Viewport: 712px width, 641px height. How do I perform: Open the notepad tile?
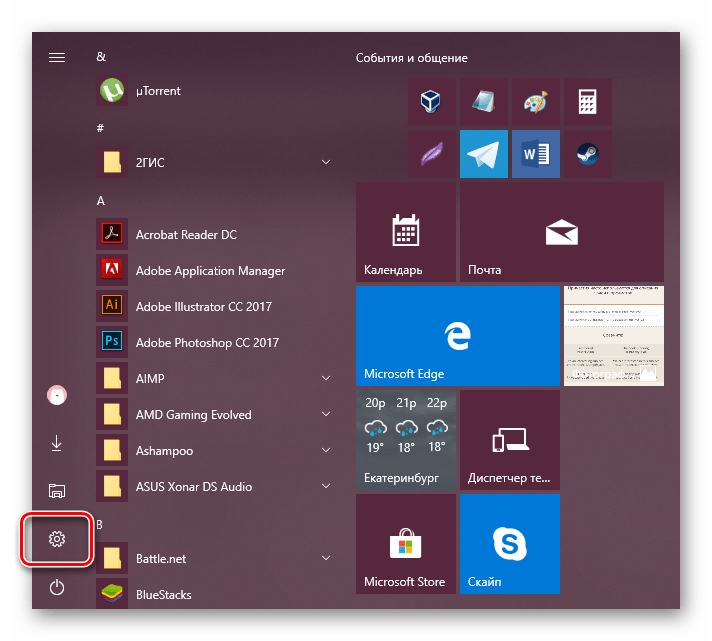click(484, 102)
